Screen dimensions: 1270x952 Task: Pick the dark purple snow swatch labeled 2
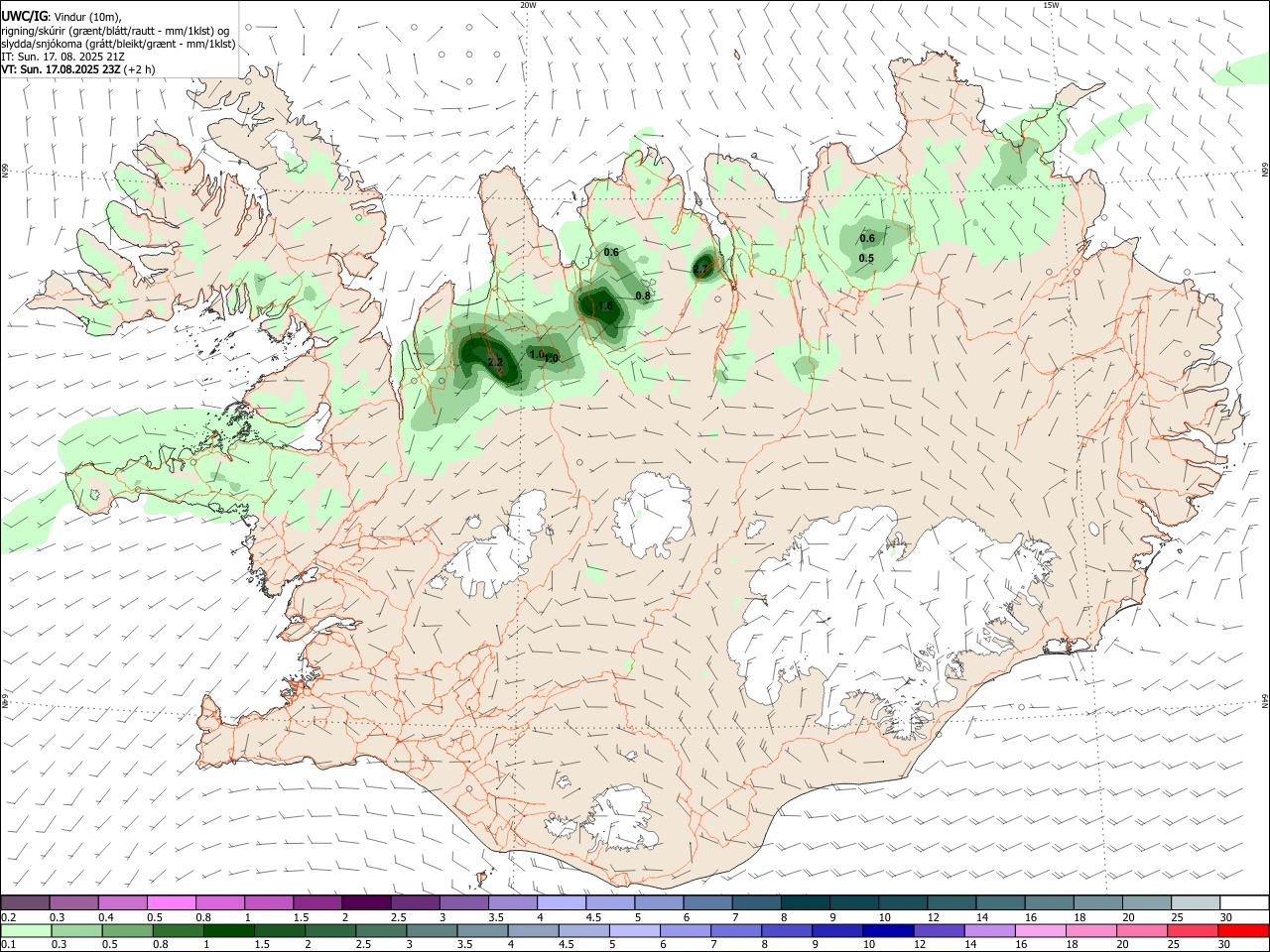366,903
